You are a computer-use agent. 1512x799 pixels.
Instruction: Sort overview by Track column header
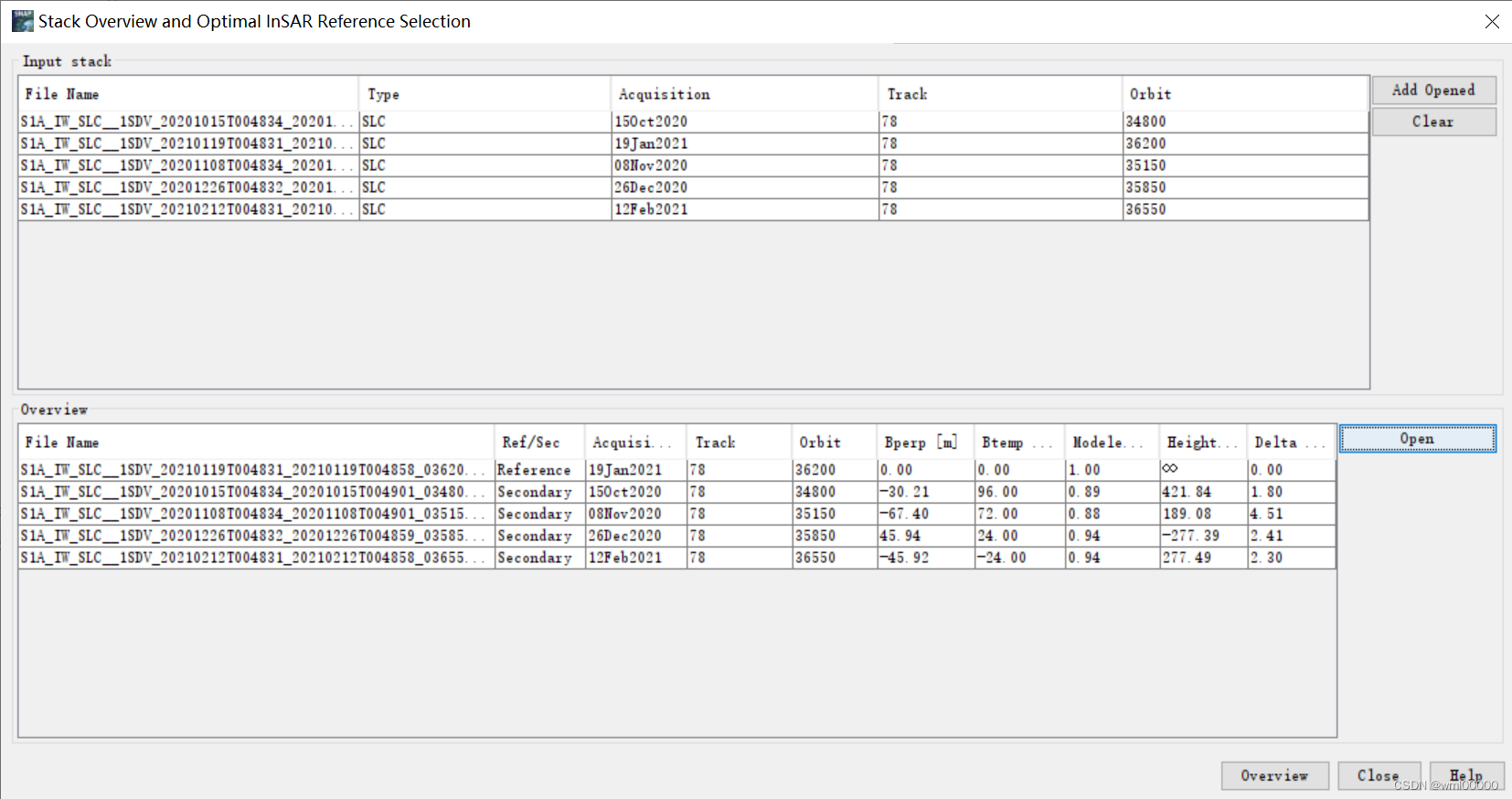739,442
